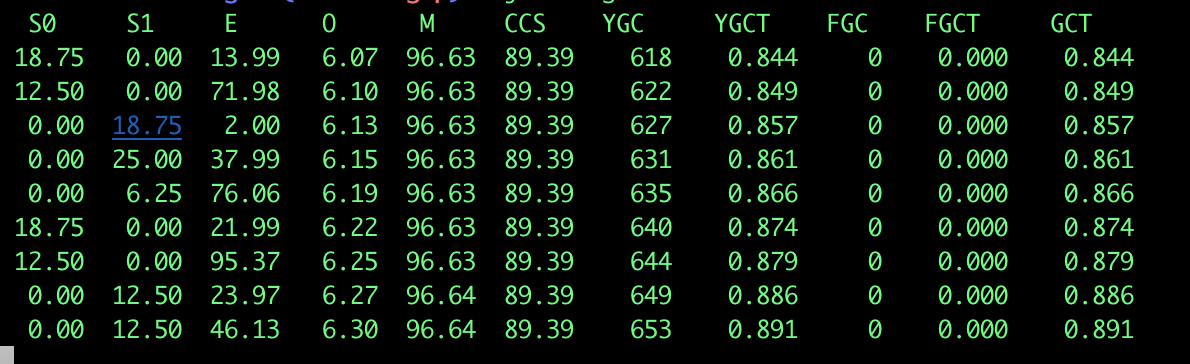This screenshot has height=364, width=1190.
Task: Click the YGC column header
Action: 622,24
